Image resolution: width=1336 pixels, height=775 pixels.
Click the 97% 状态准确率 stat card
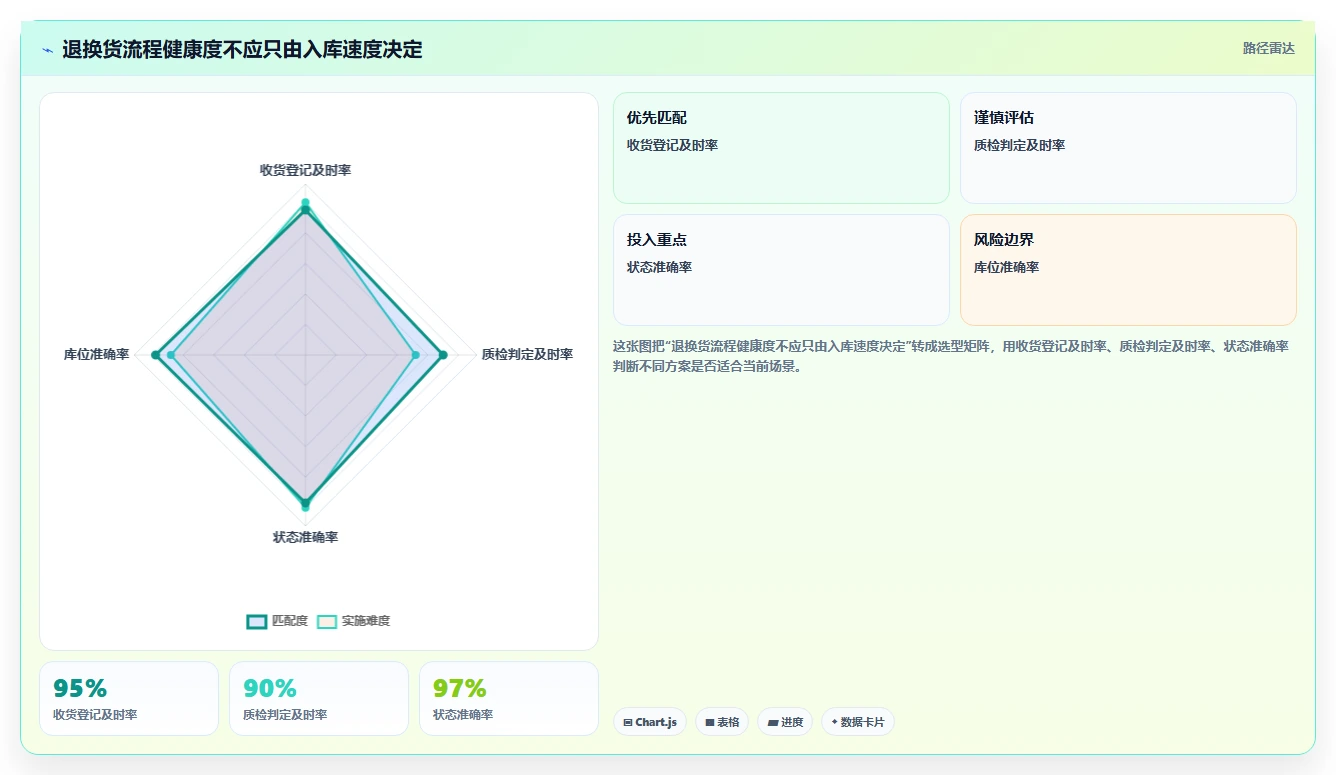coord(509,698)
